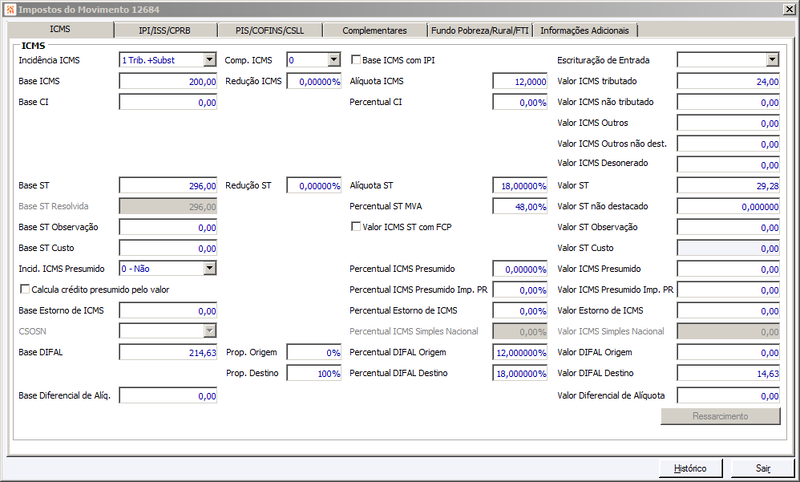Focus the Percentual CI field
800x482 pixels.
520,102
